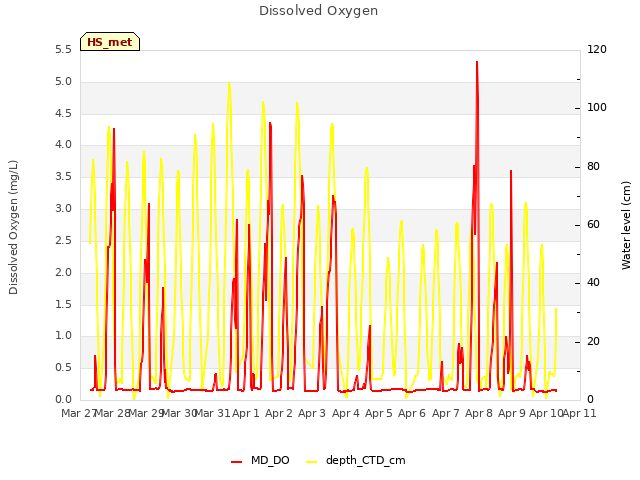Click the 2.5 left axis value
640x480 pixels.
63,240
